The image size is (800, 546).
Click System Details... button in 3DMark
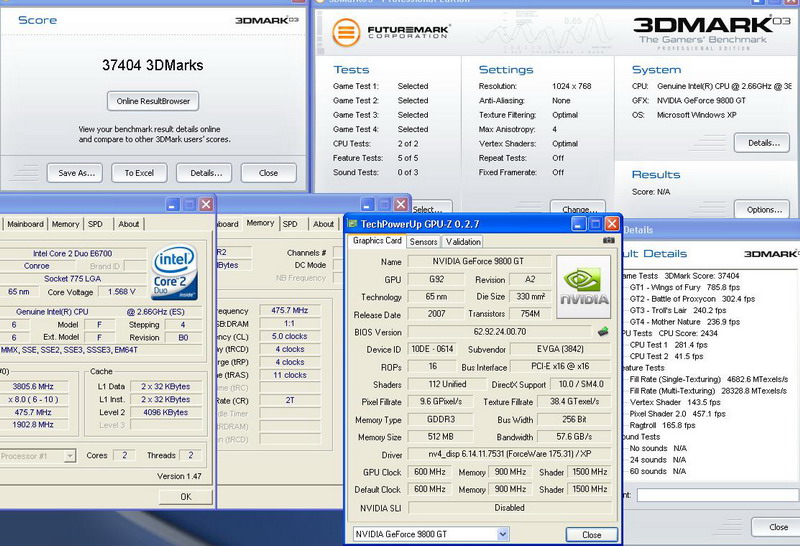tap(762, 143)
